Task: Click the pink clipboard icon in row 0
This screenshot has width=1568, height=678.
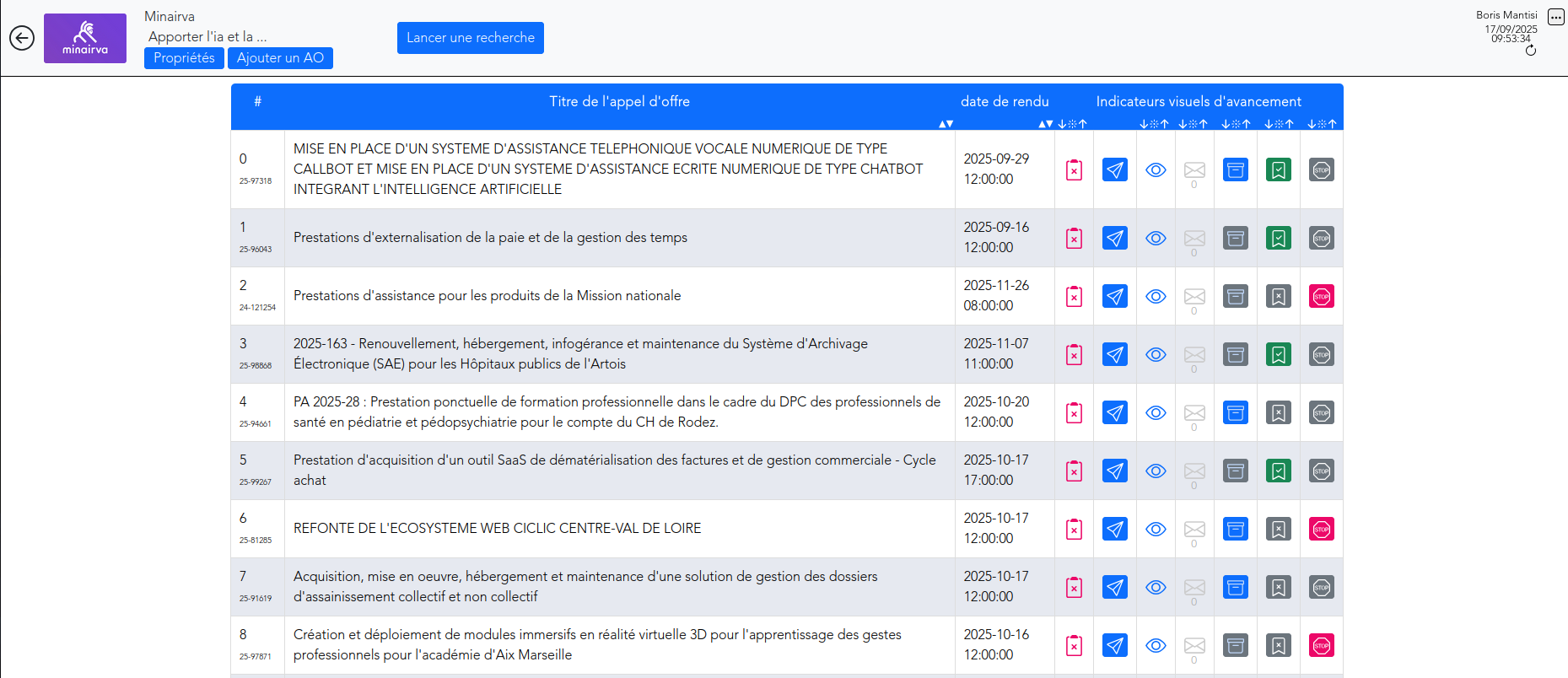Action: 1074,170
